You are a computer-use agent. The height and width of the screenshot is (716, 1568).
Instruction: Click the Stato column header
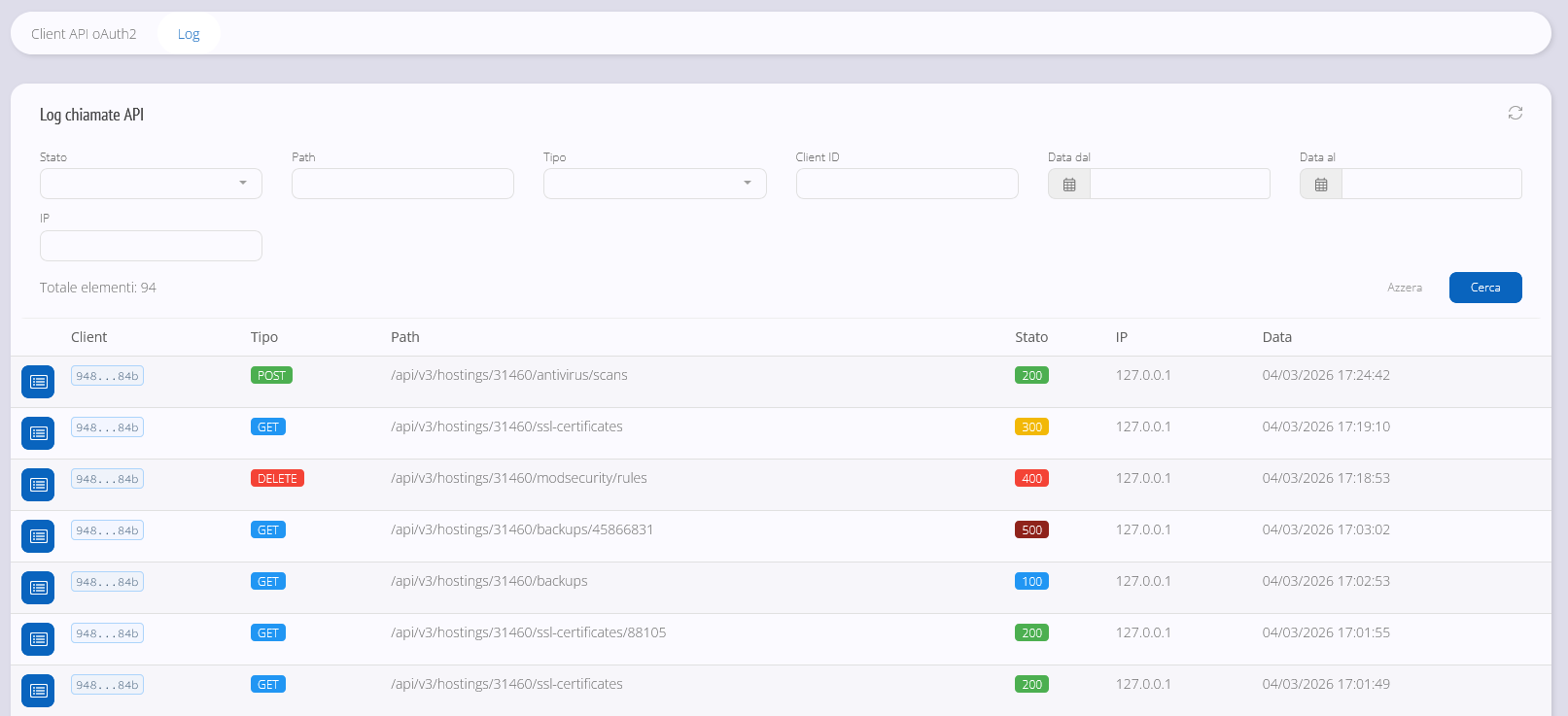pyautogui.click(x=1031, y=337)
